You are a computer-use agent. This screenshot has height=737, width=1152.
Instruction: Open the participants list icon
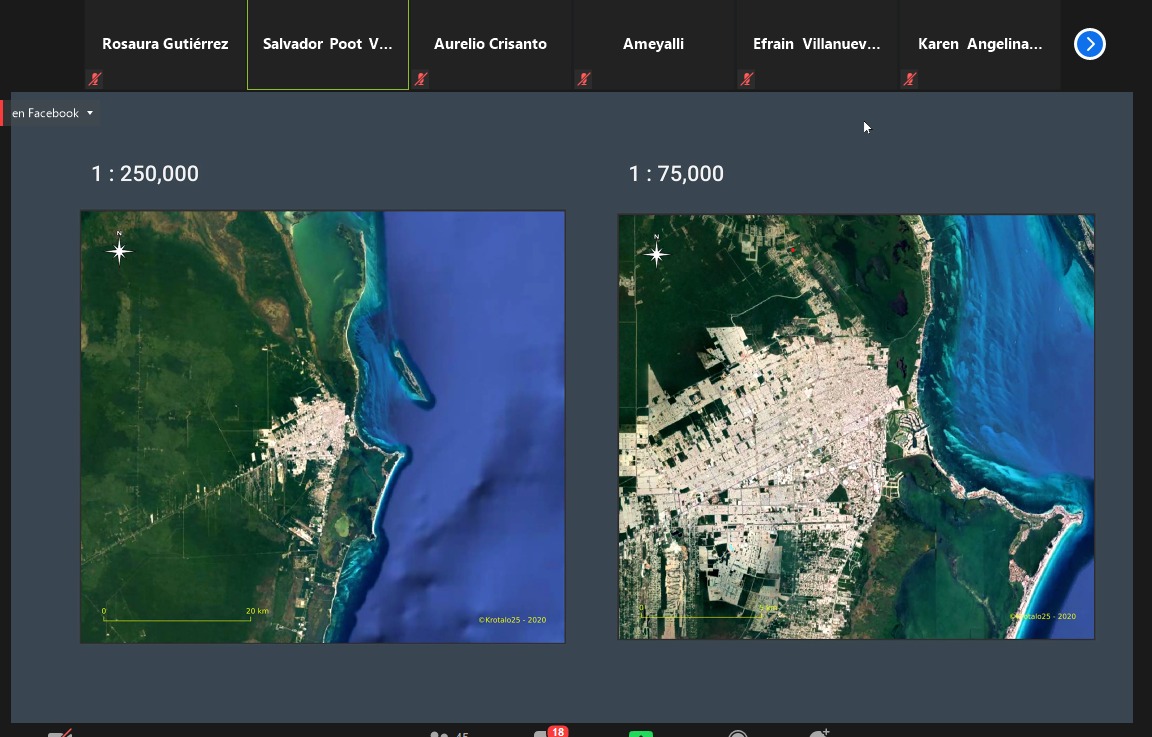pyautogui.click(x=440, y=733)
